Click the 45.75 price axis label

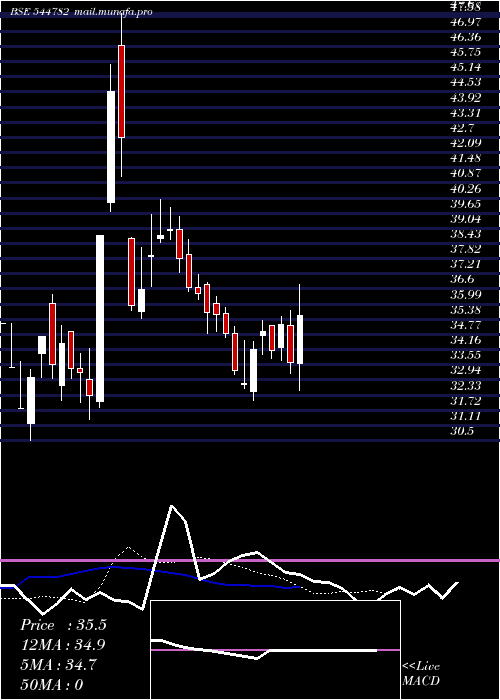pos(465,52)
